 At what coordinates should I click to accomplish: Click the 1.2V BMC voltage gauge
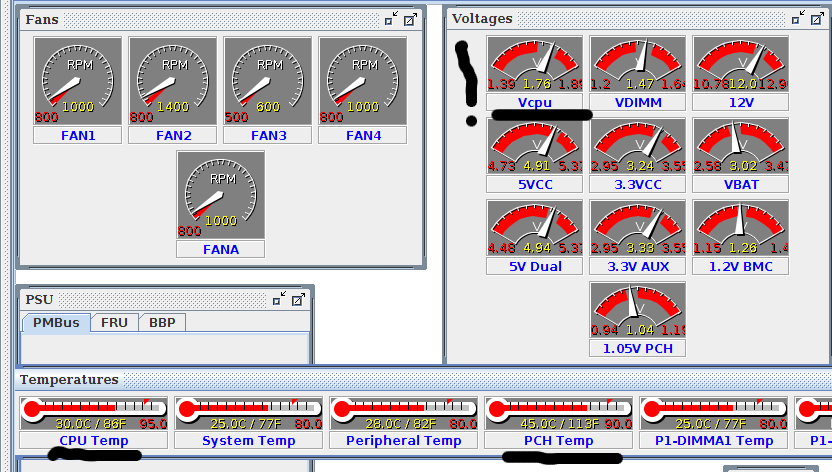(x=740, y=228)
